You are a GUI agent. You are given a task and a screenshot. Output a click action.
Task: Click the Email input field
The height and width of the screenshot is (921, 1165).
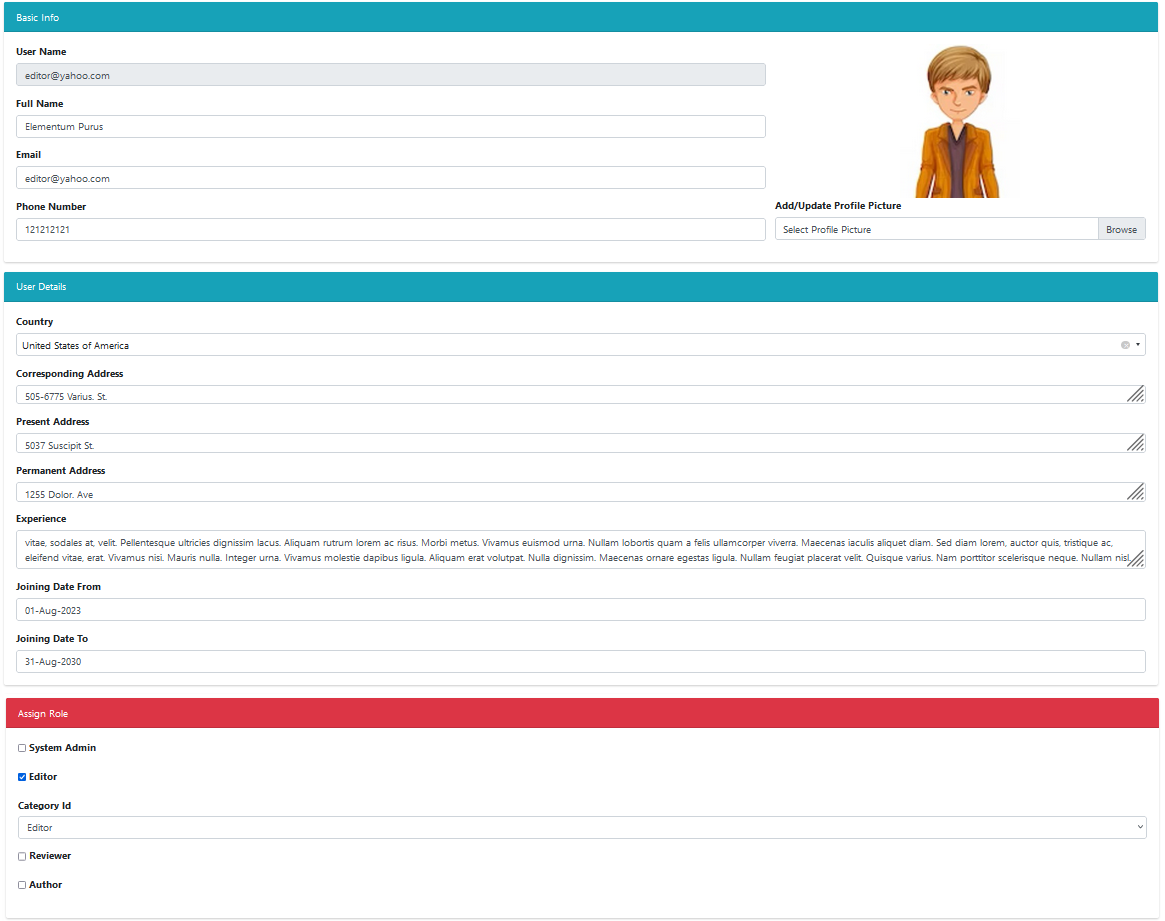pos(390,177)
